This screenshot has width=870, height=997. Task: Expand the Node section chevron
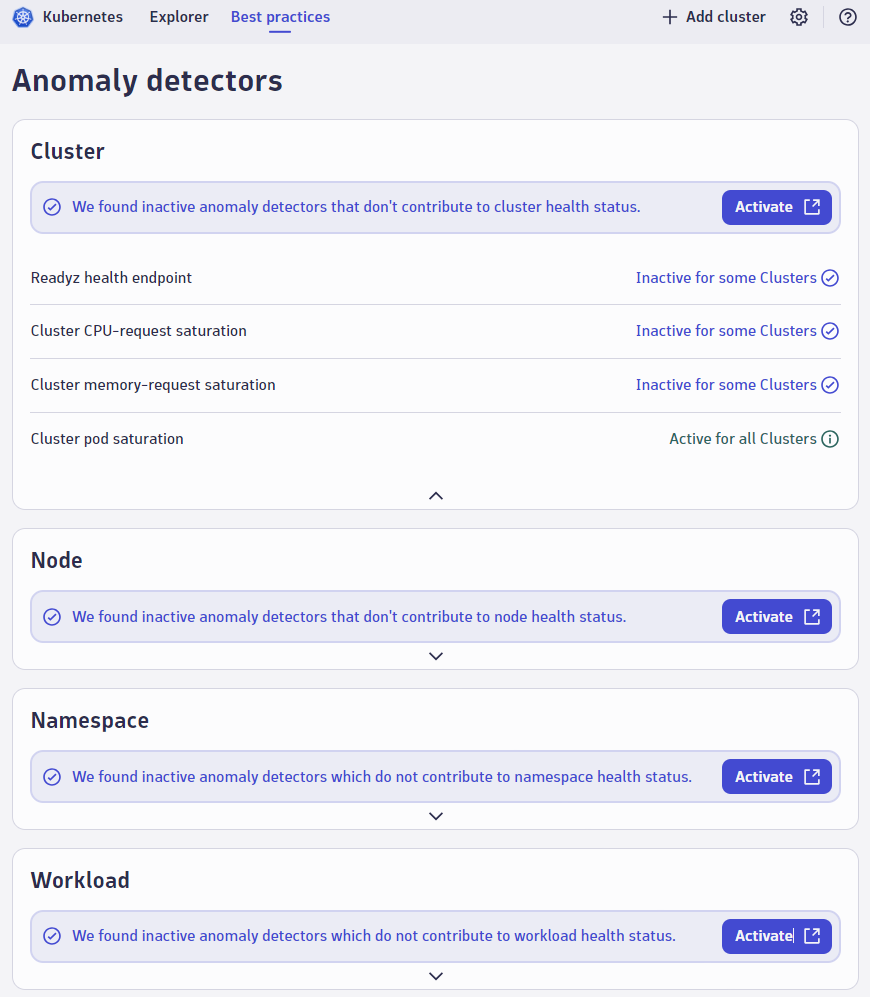[435, 656]
